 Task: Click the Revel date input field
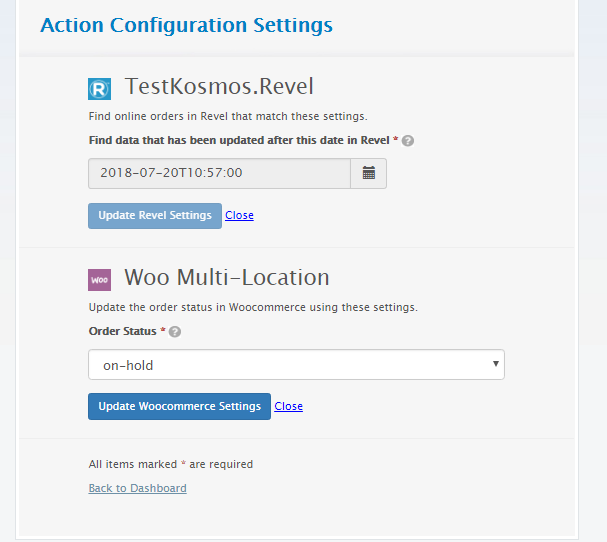[x=219, y=173]
